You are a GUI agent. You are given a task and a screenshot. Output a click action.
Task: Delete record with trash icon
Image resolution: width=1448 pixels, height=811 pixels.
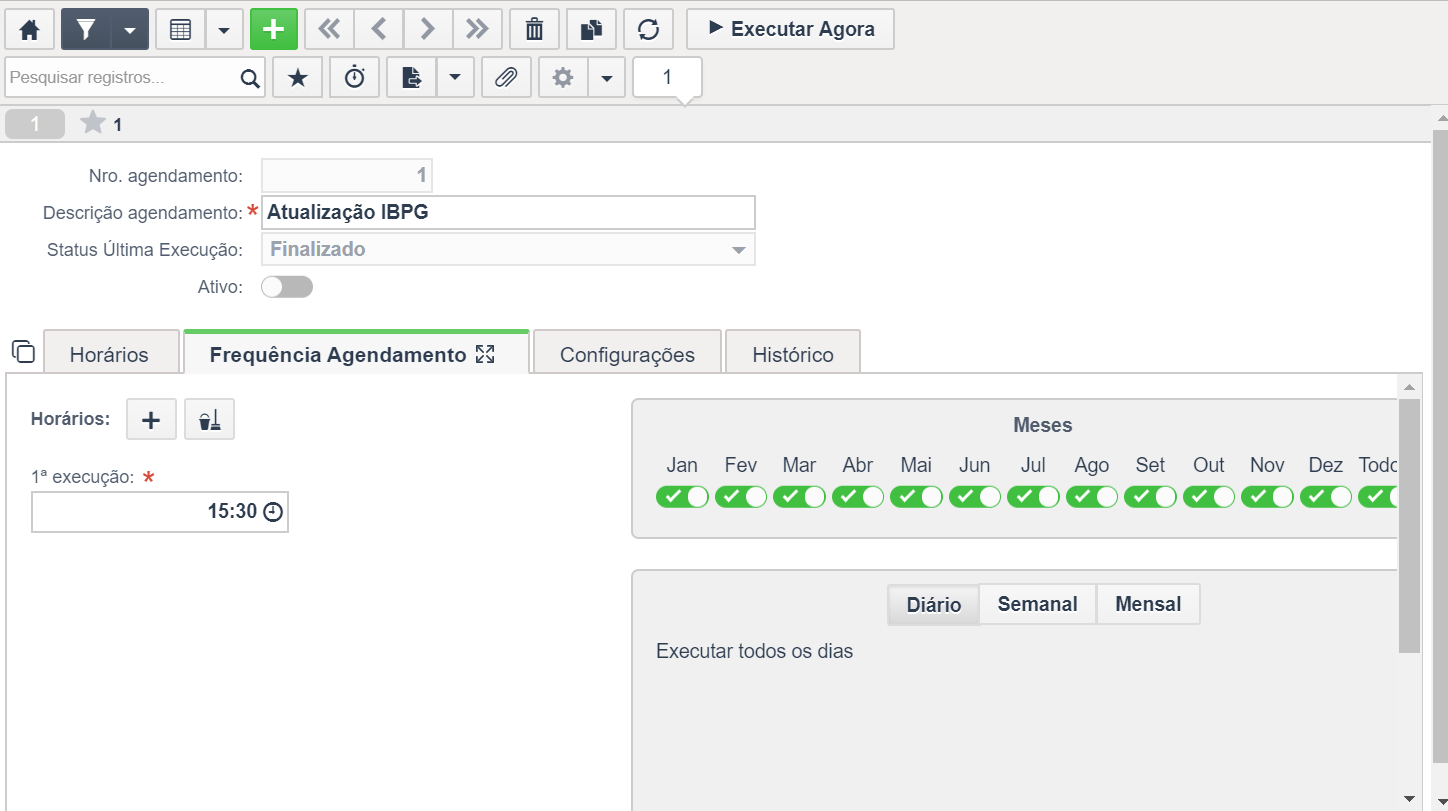(x=534, y=30)
